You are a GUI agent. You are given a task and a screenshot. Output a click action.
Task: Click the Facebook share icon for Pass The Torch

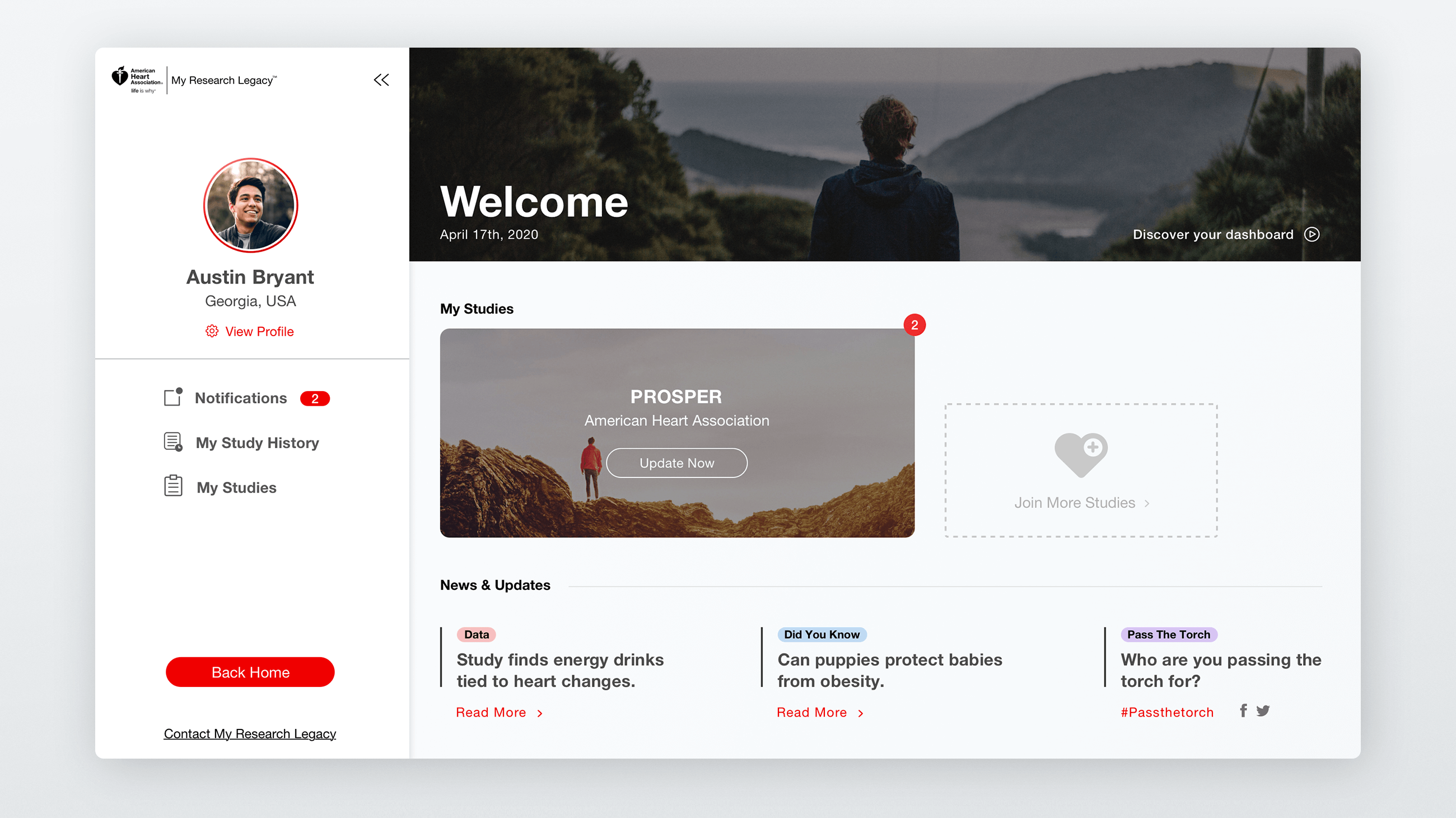tap(1243, 711)
